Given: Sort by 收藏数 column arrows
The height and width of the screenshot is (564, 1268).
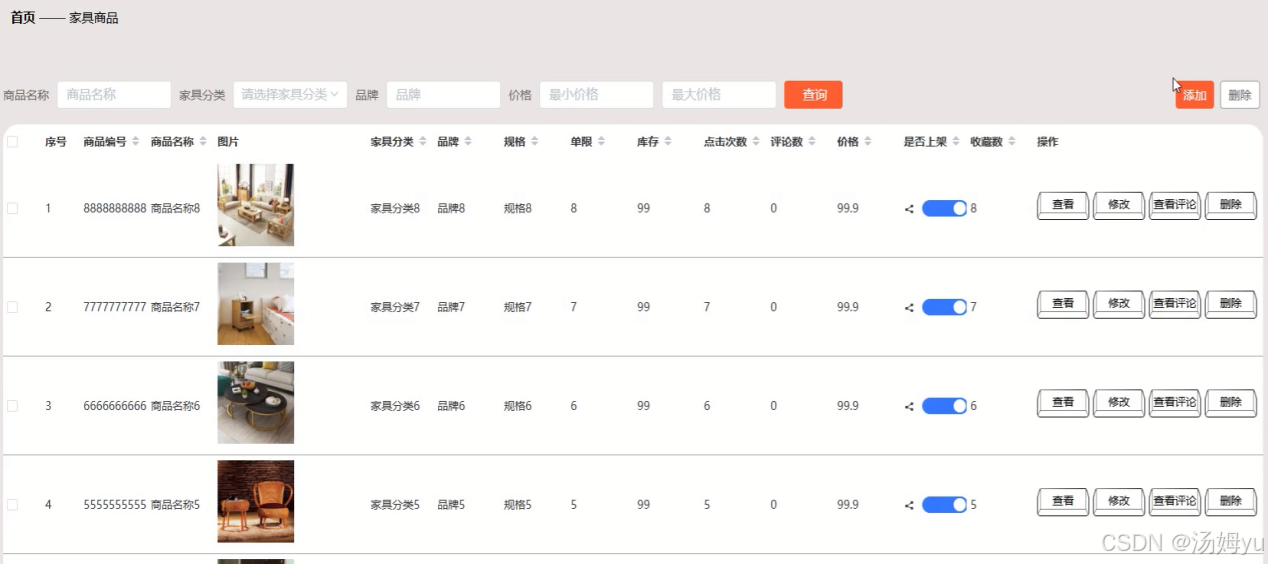Looking at the screenshot, I should pos(1012,142).
